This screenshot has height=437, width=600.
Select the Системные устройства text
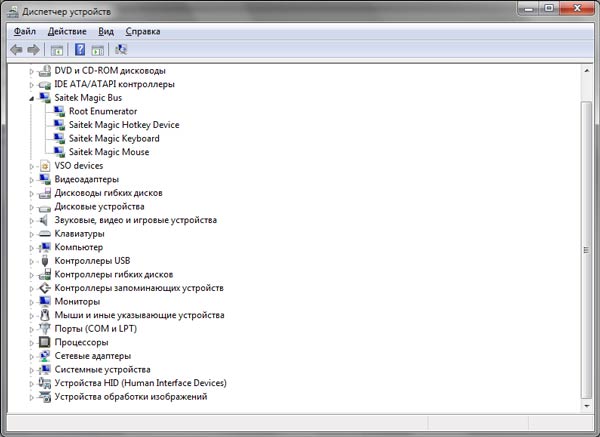[x=103, y=370]
